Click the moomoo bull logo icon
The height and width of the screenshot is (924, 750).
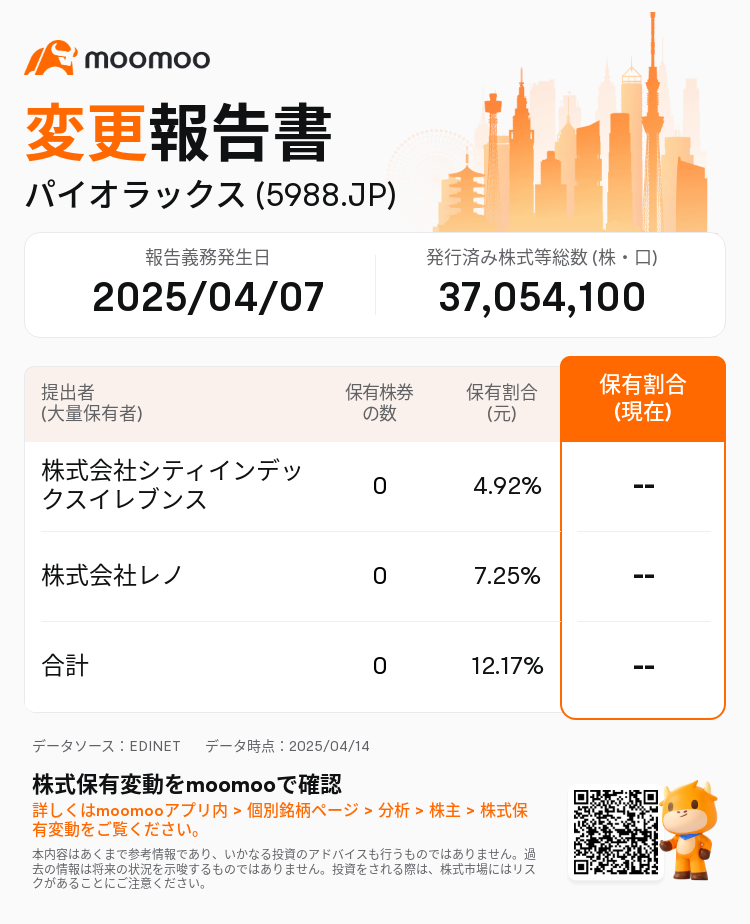coord(51,58)
